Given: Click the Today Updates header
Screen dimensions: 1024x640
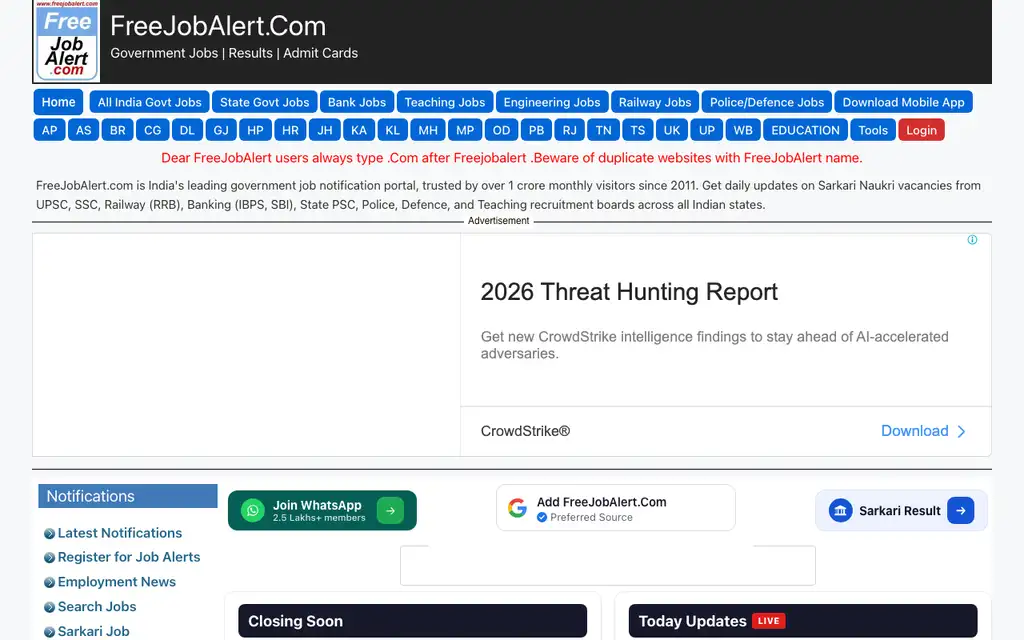Looking at the screenshot, I should pyautogui.click(x=803, y=621).
